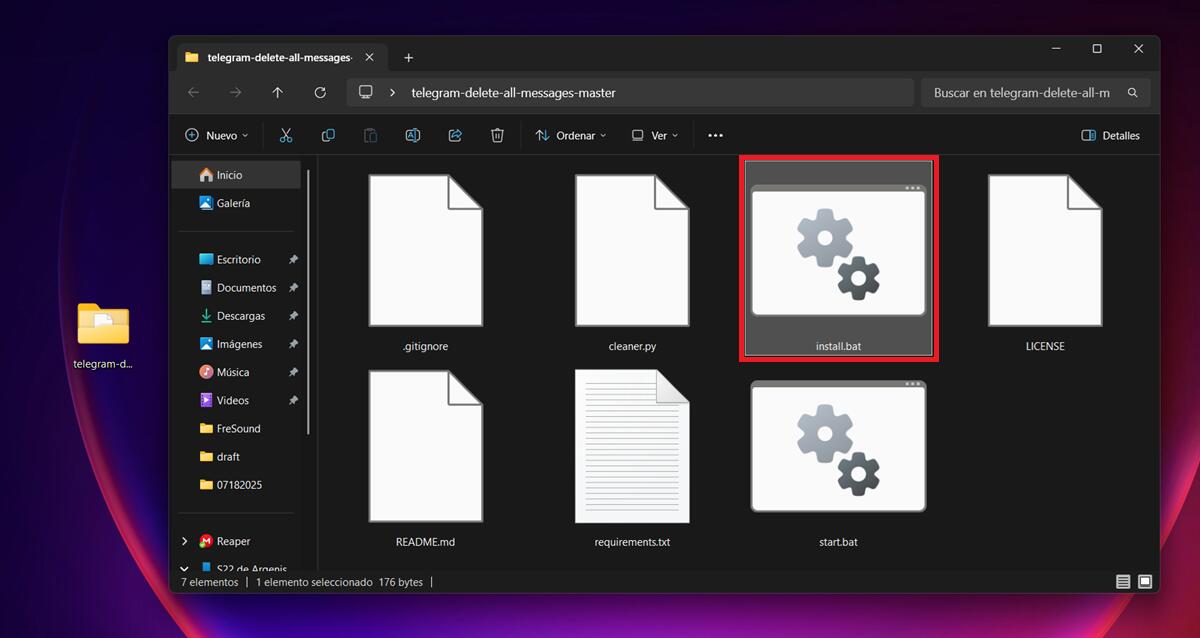The height and width of the screenshot is (638, 1200).
Task: Click the Cut scissors icon
Action: click(286, 135)
